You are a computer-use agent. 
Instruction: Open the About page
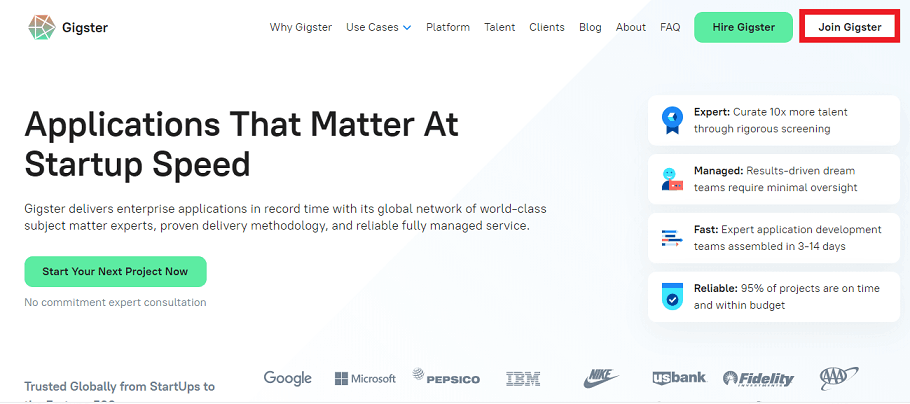[631, 27]
